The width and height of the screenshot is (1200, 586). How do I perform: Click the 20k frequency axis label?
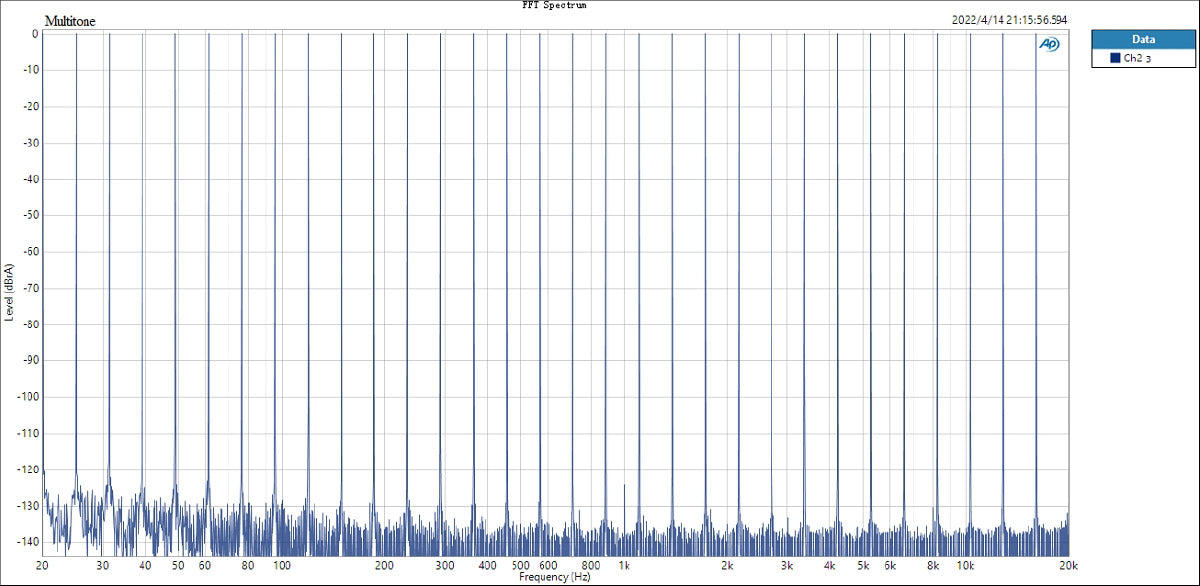point(1068,566)
